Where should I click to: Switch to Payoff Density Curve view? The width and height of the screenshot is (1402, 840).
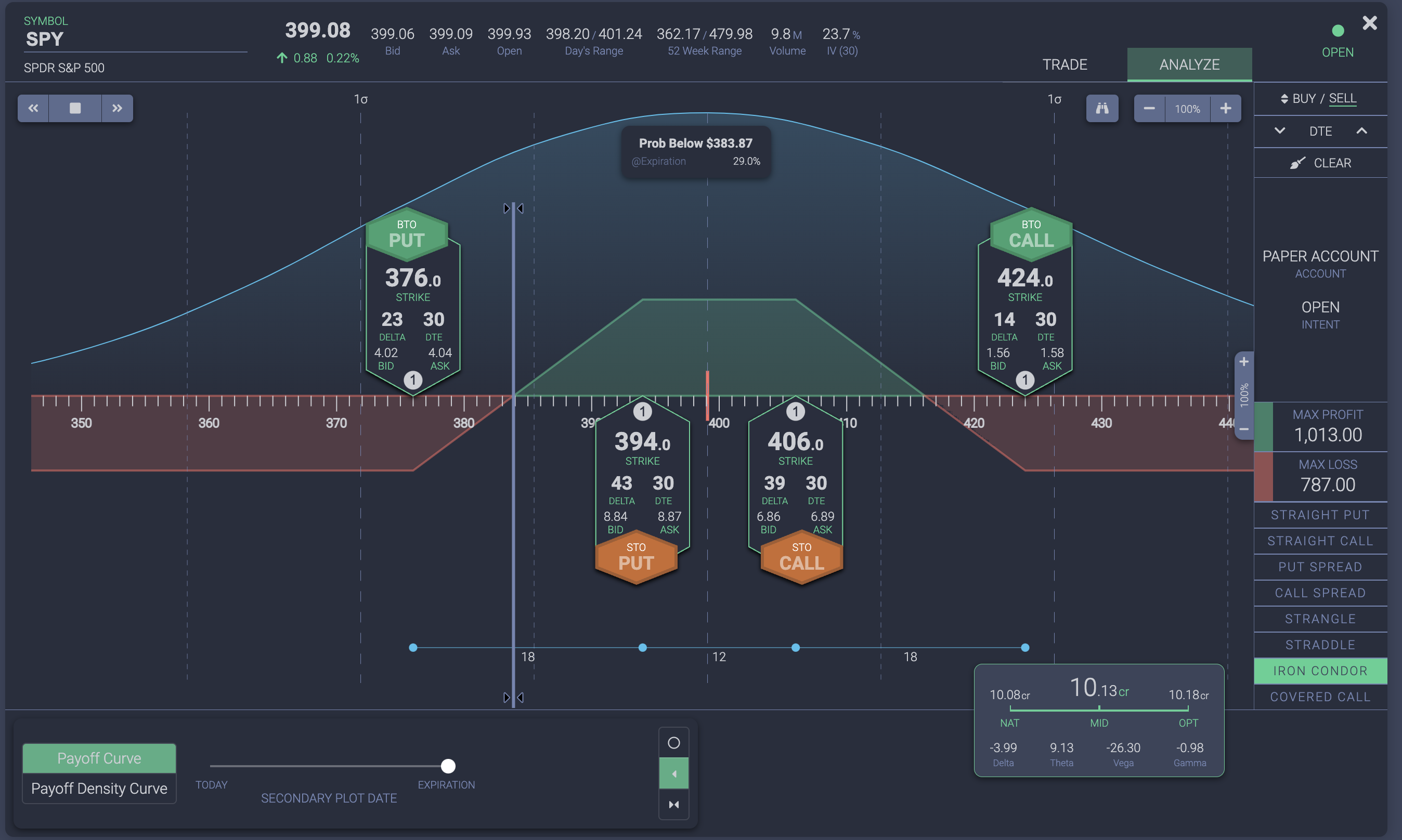click(99, 788)
